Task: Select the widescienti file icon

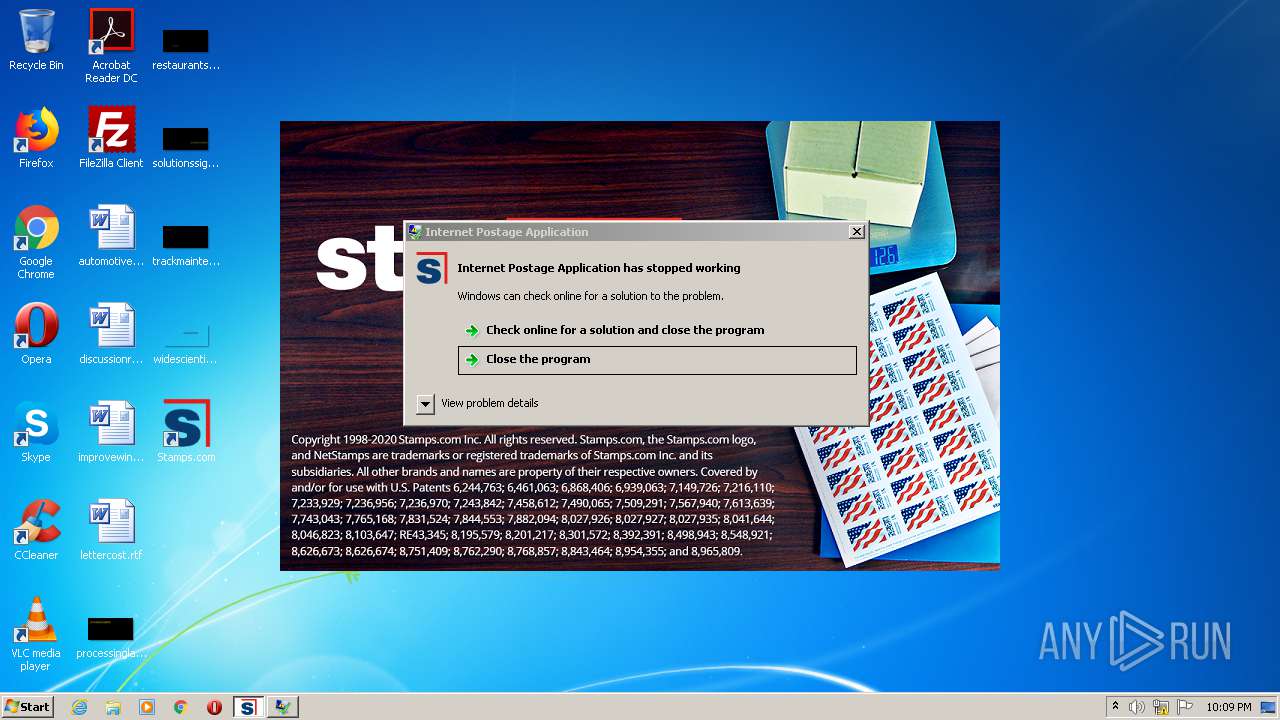Action: coord(186,342)
